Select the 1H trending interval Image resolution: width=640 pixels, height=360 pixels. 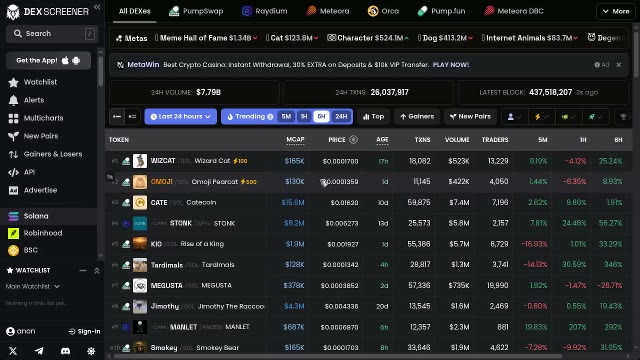304,117
